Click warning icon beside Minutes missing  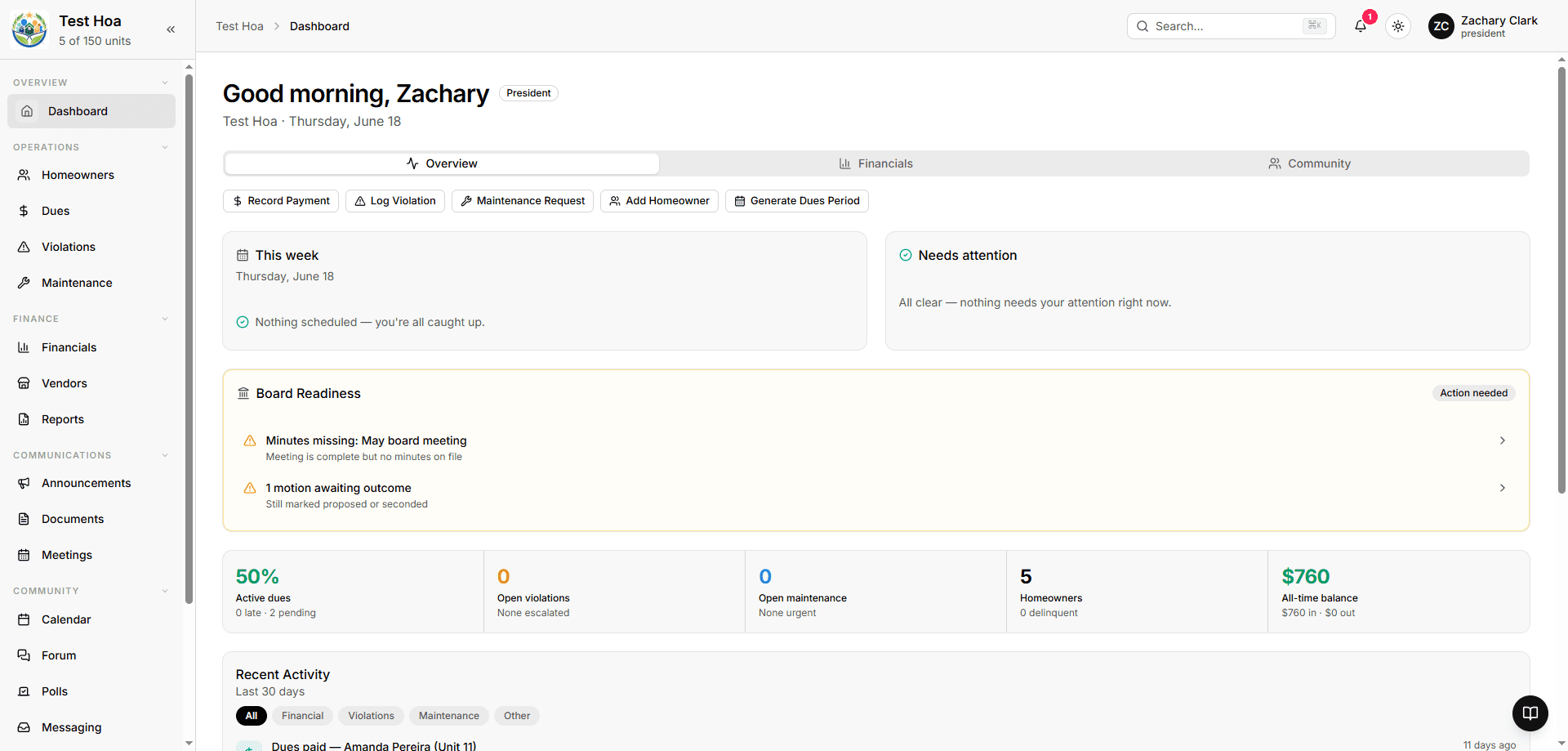pos(250,440)
